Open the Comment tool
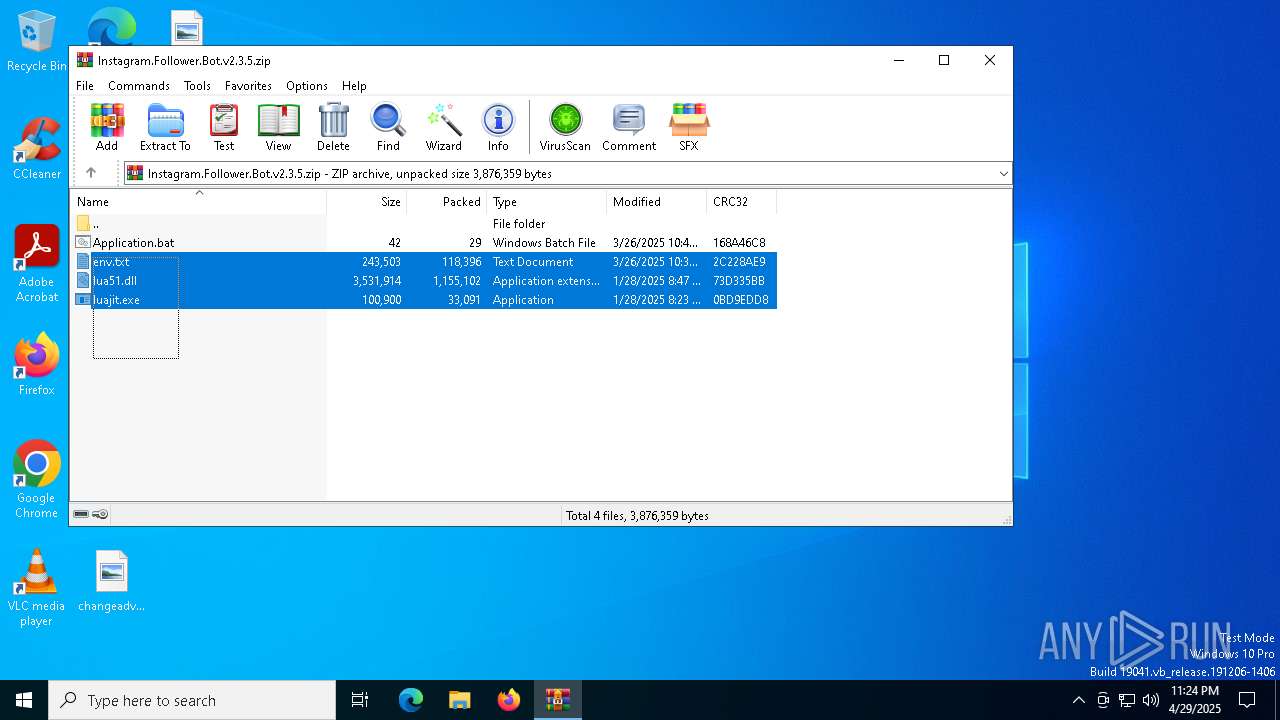The height and width of the screenshot is (720, 1280). [629, 127]
